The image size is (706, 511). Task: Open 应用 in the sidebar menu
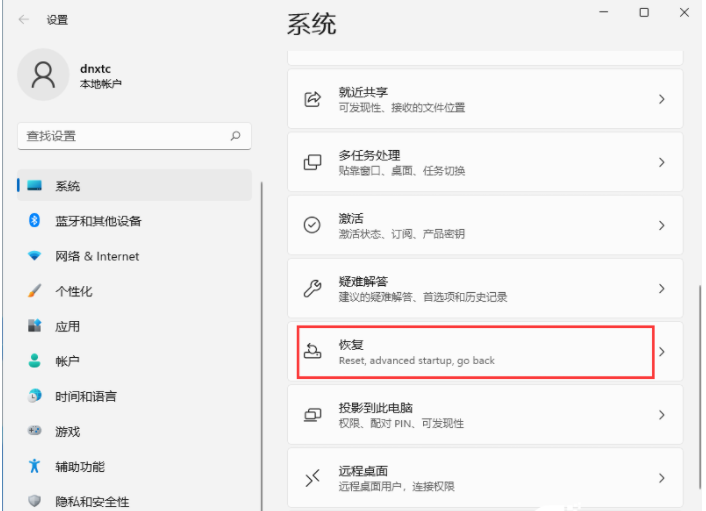click(67, 326)
